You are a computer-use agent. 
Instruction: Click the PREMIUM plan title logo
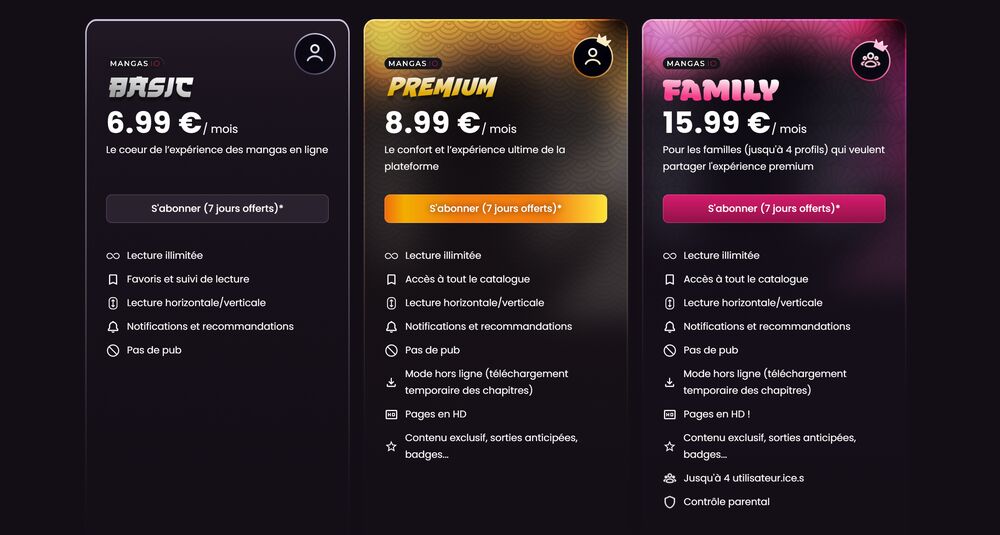(x=442, y=87)
